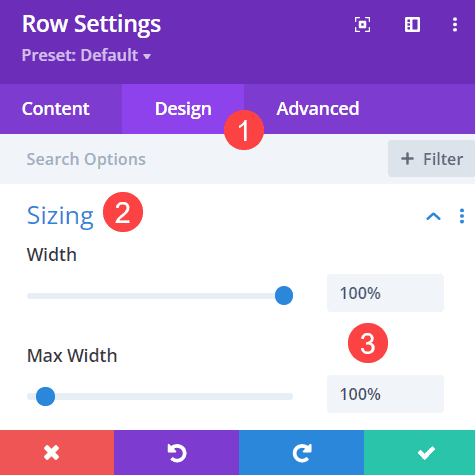Image resolution: width=475 pixels, height=475 pixels.
Task: Click the purple undo button
Action: click(176, 453)
